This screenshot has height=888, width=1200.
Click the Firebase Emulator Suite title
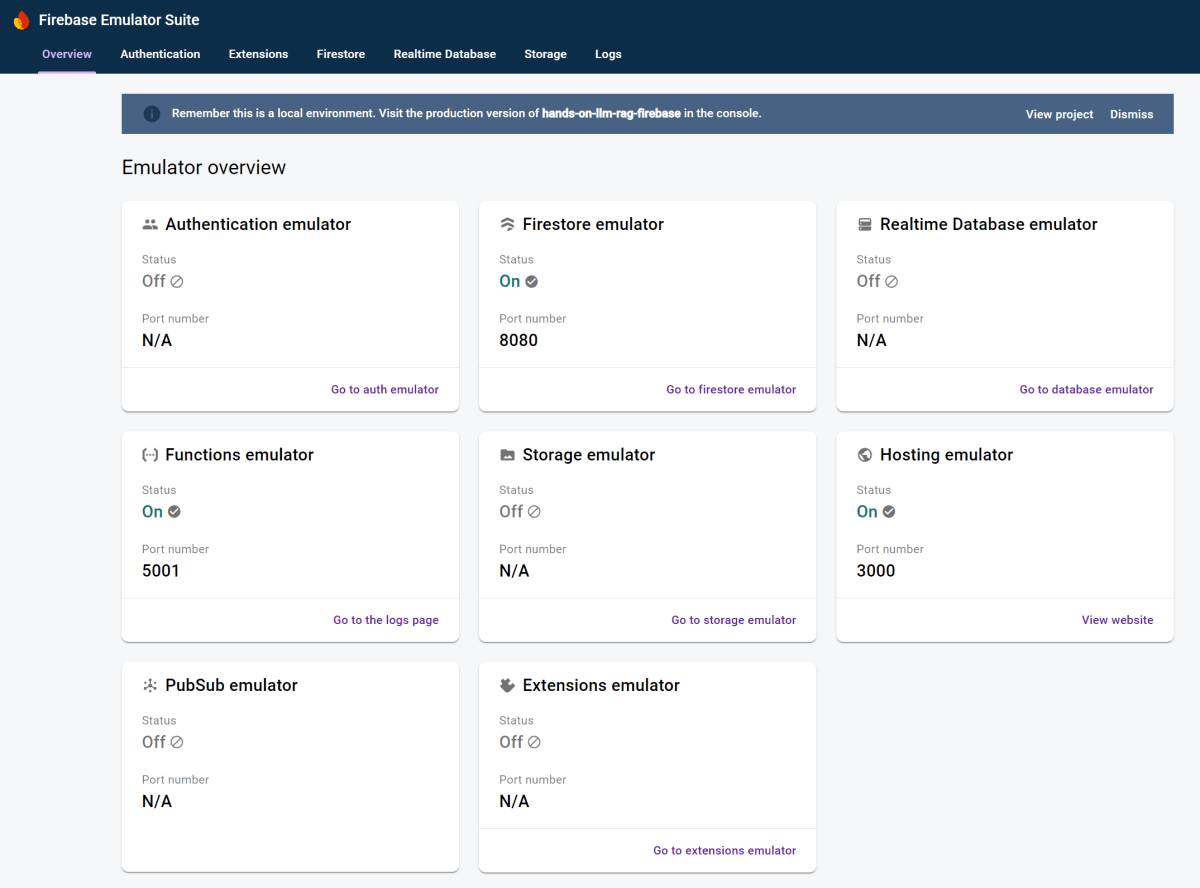(119, 20)
